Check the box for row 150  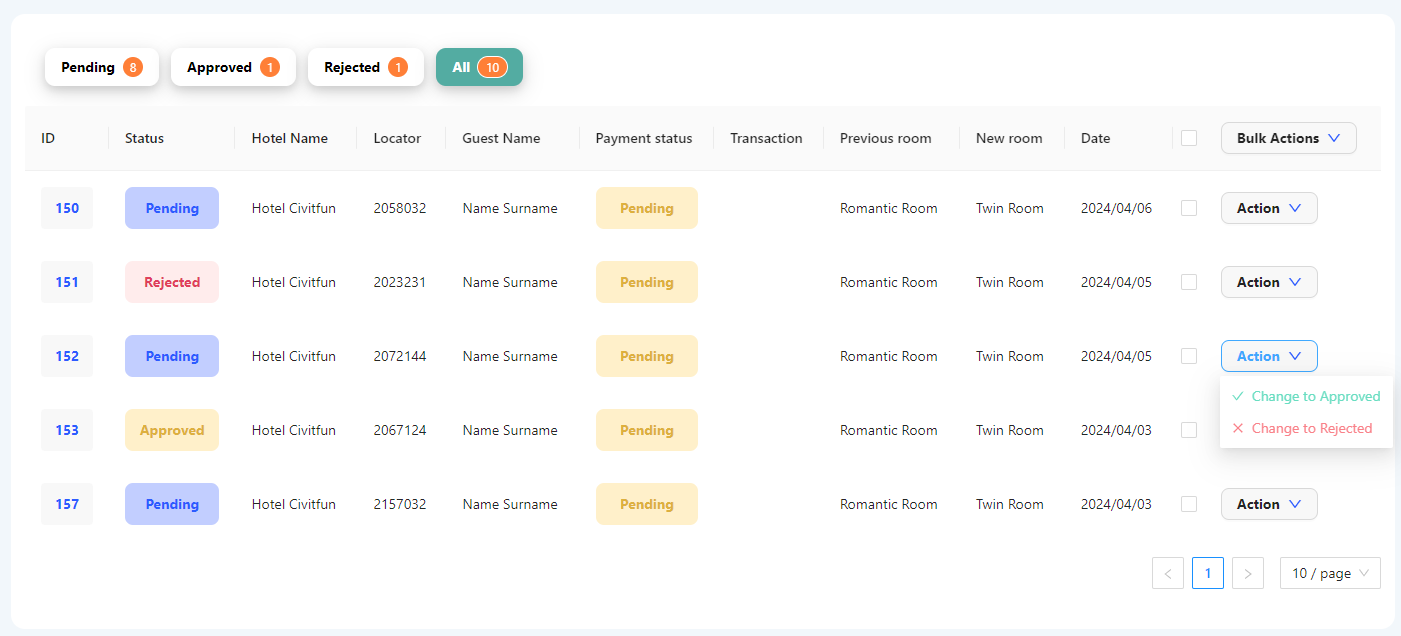(1189, 208)
